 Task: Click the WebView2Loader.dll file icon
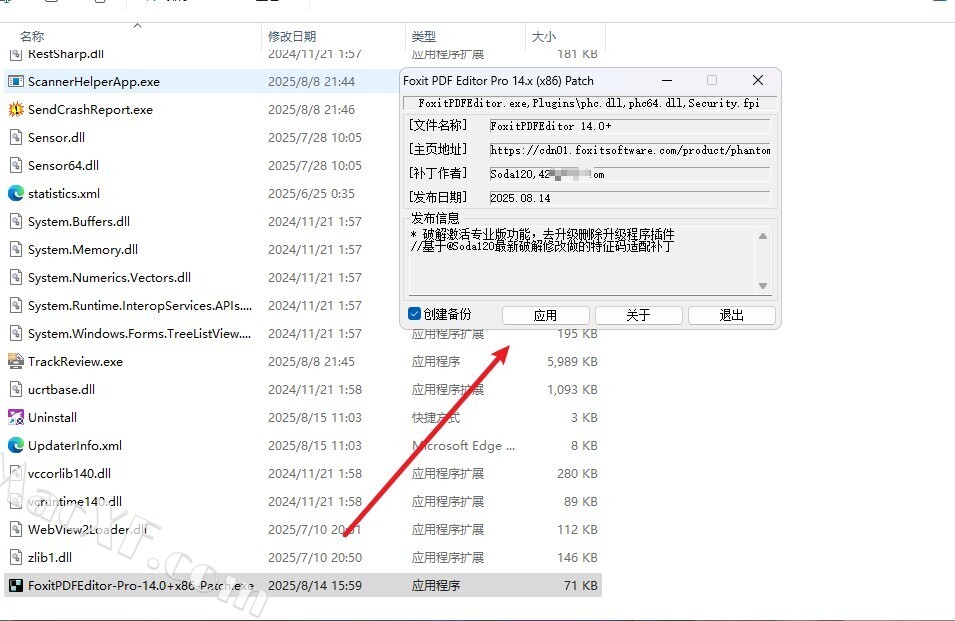point(16,530)
